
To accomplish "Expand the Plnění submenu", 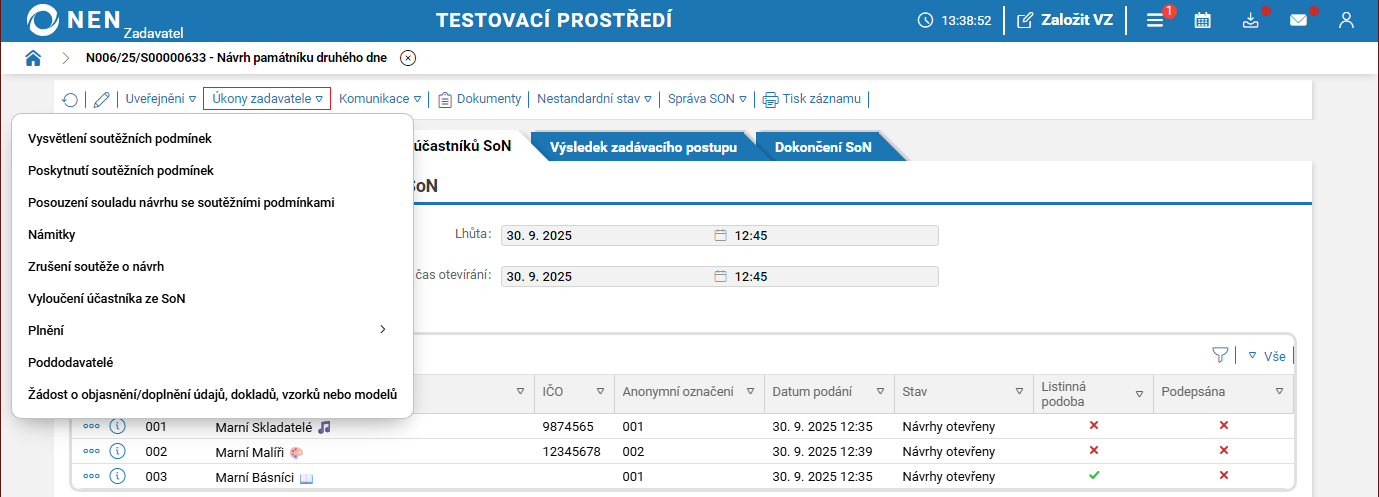I will coord(212,330).
